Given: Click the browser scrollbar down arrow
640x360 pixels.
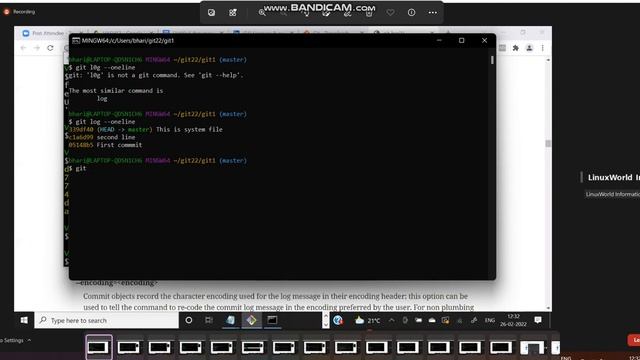Looking at the screenshot, I should [x=548, y=308].
